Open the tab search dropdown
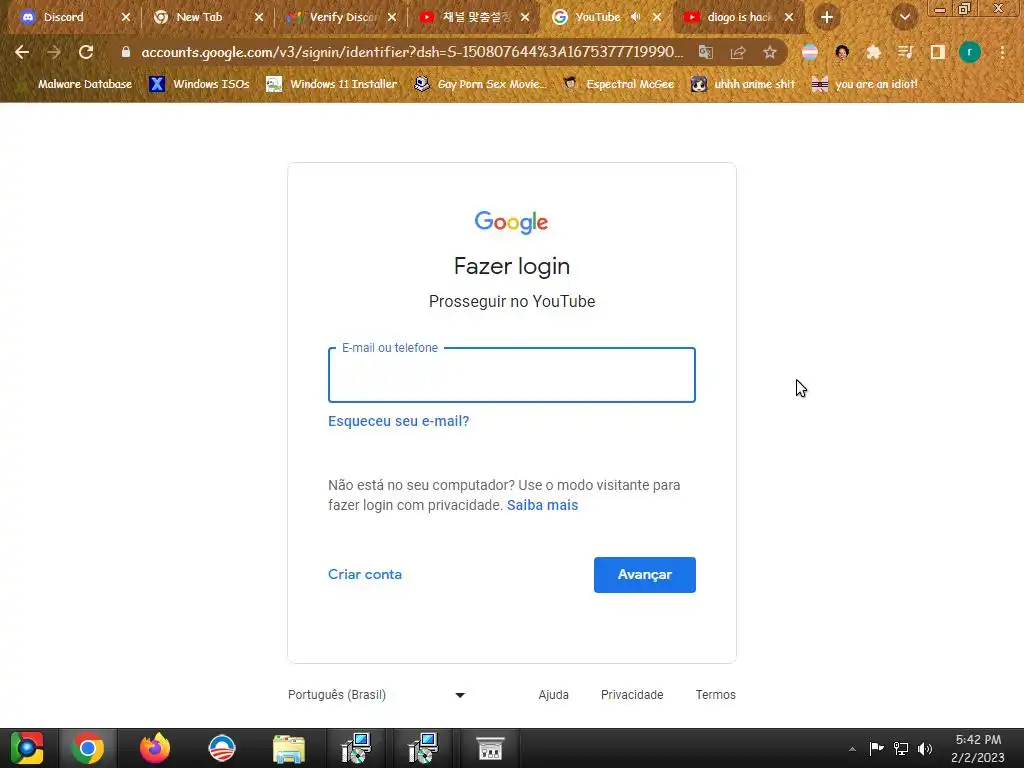 (x=904, y=18)
